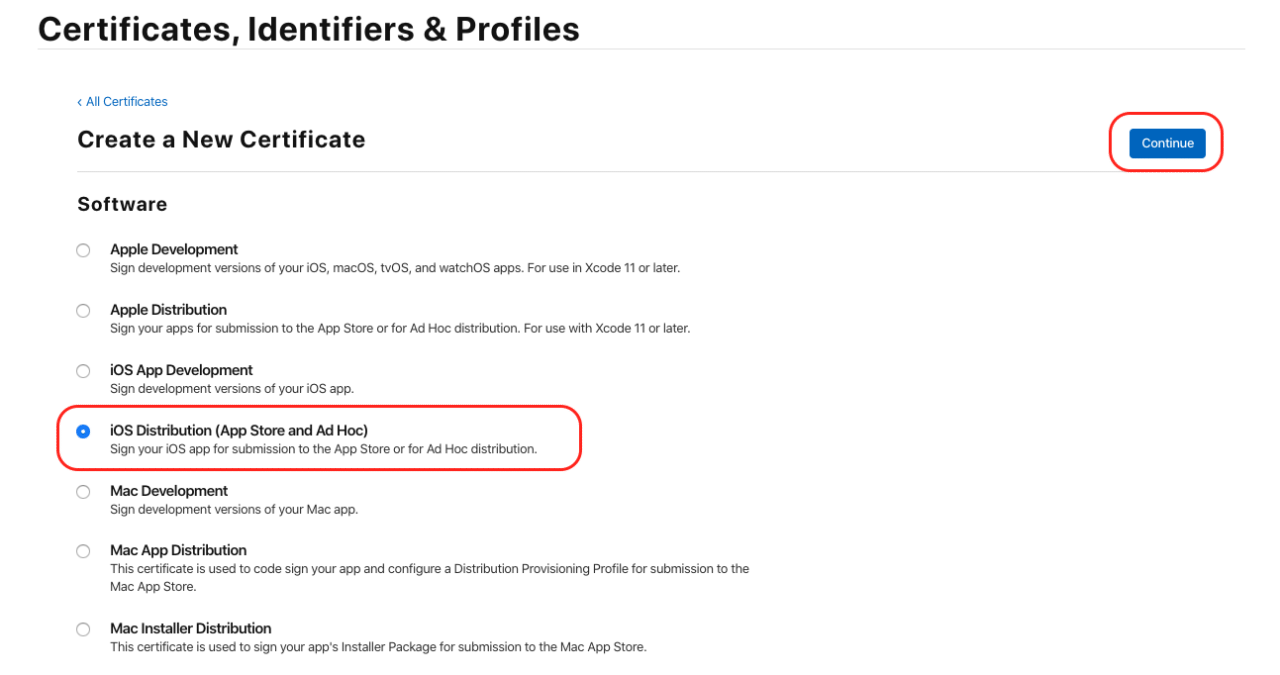
Task: Select iOS Distribution (App Store and Ad Hoc)
Action: click(x=83, y=431)
